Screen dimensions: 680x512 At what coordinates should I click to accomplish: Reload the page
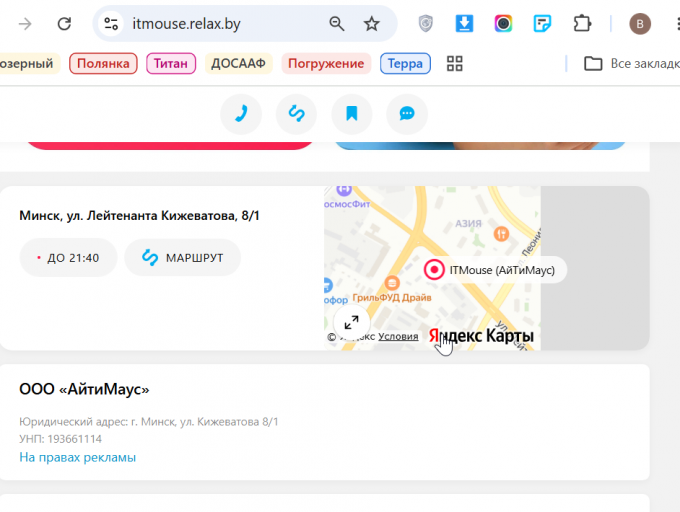[x=64, y=24]
